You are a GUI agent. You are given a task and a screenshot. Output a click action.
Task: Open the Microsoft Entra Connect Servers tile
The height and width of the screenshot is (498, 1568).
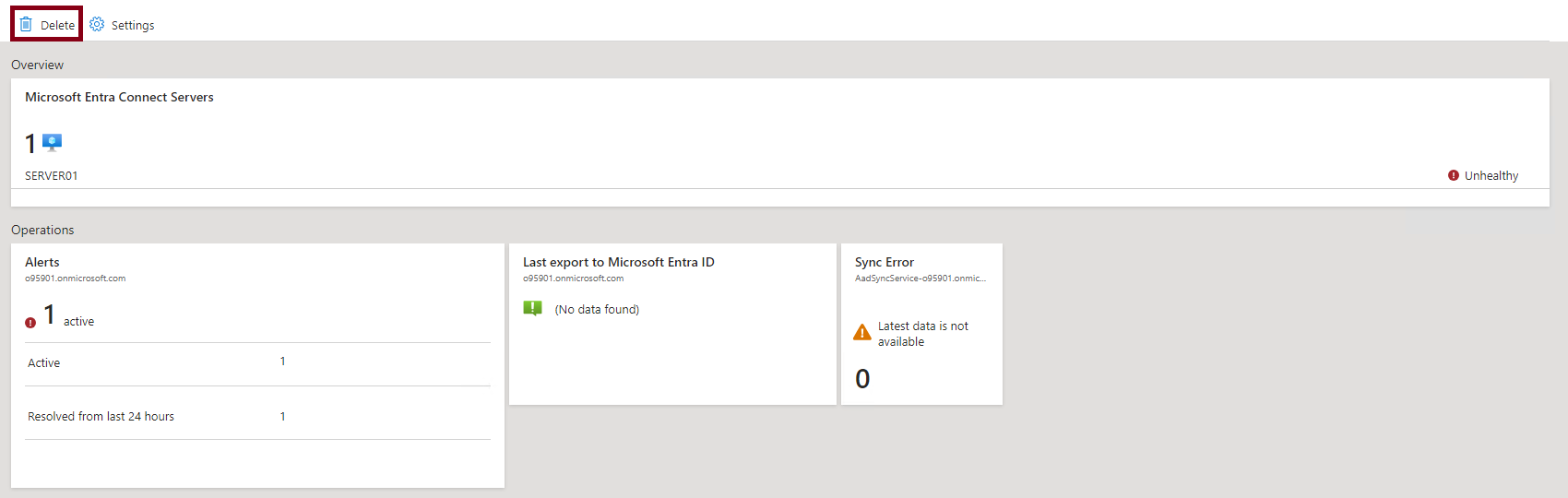tap(779, 142)
